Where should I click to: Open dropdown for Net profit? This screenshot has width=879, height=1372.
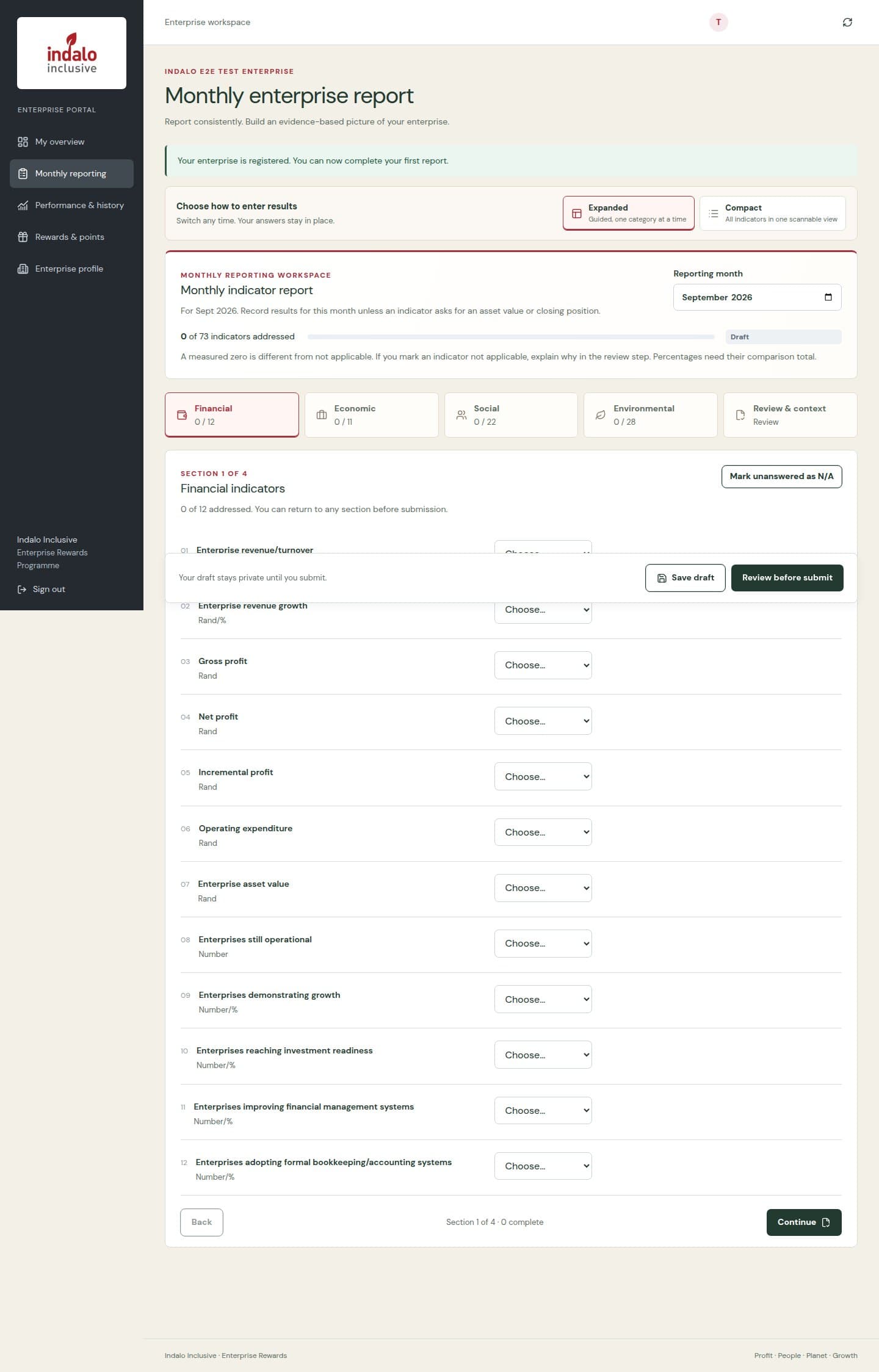pyautogui.click(x=543, y=721)
